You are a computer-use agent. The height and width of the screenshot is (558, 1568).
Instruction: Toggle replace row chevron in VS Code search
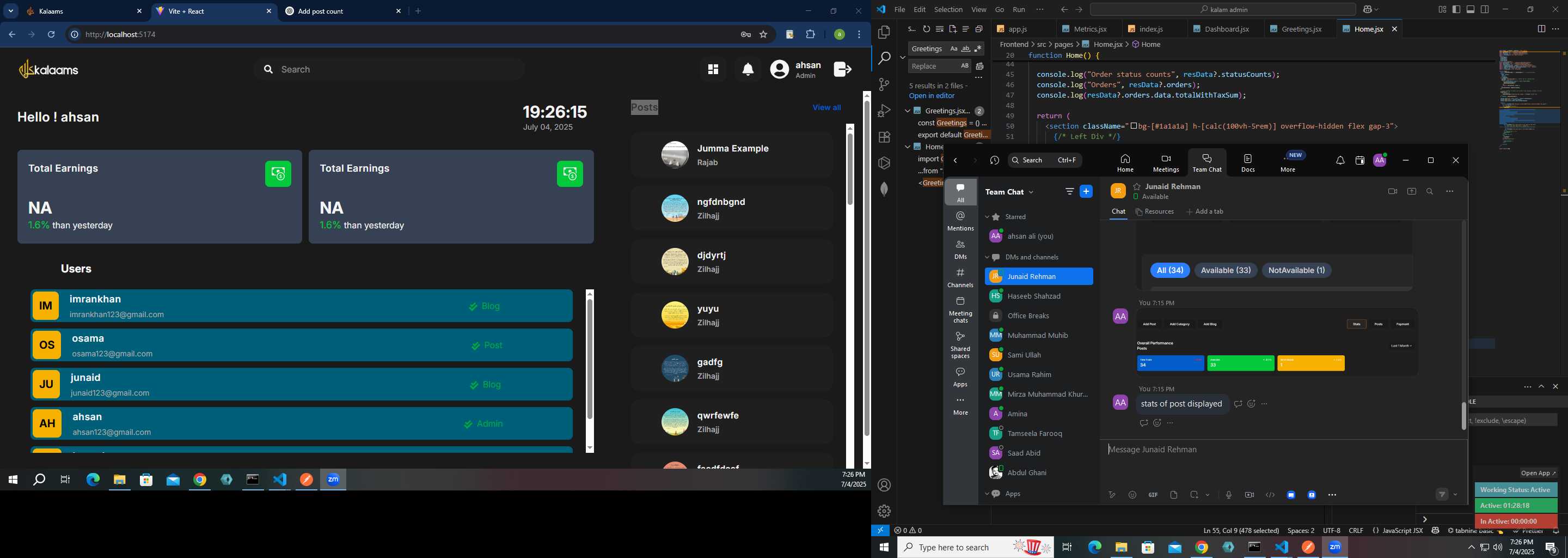click(x=903, y=57)
